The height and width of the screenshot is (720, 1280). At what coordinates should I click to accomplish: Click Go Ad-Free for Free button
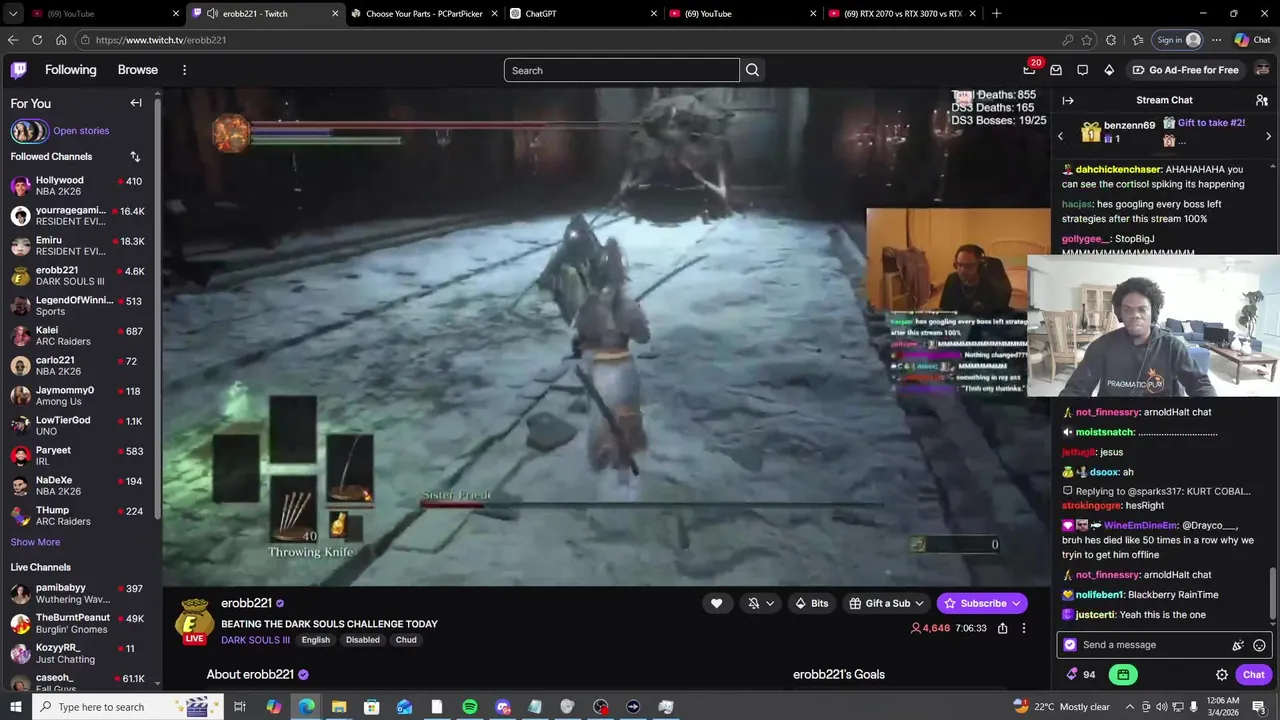[1185, 70]
